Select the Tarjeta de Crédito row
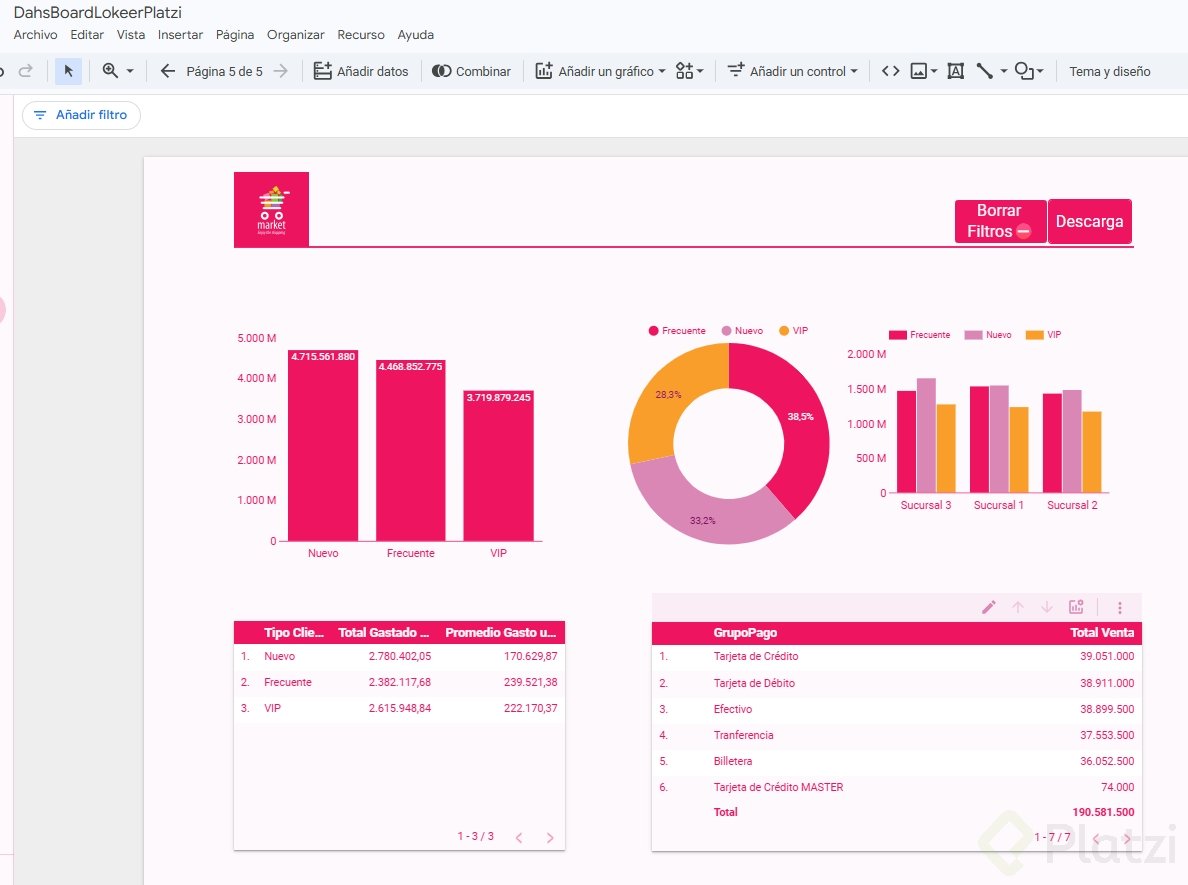This screenshot has width=1188, height=885. click(x=896, y=656)
